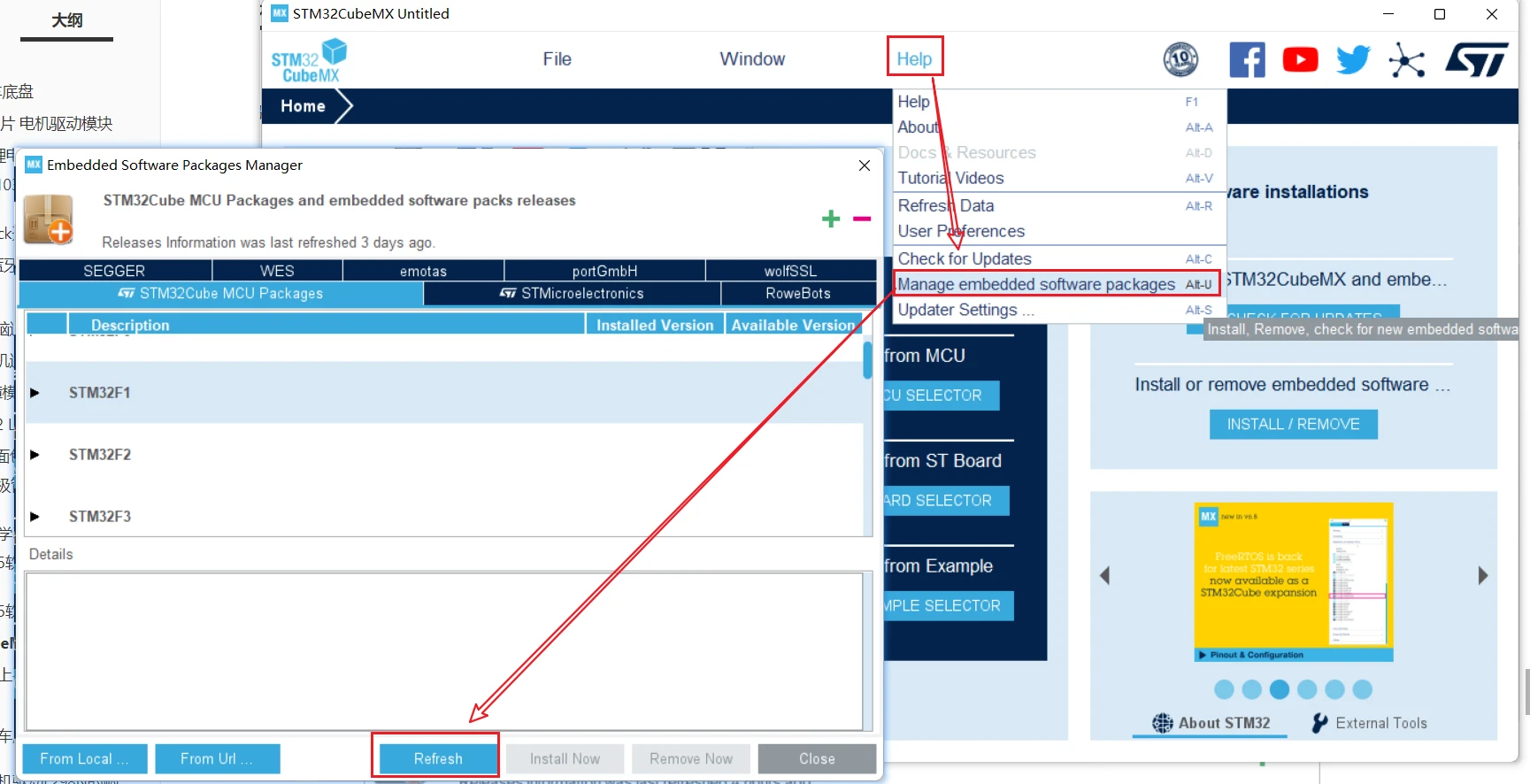
Task: Switch to the portGmbH tab
Action: click(x=605, y=271)
